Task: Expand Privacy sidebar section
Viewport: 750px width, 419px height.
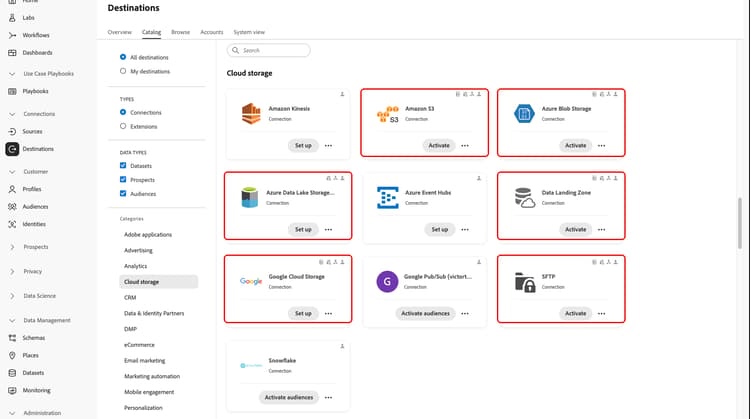Action: [12, 272]
